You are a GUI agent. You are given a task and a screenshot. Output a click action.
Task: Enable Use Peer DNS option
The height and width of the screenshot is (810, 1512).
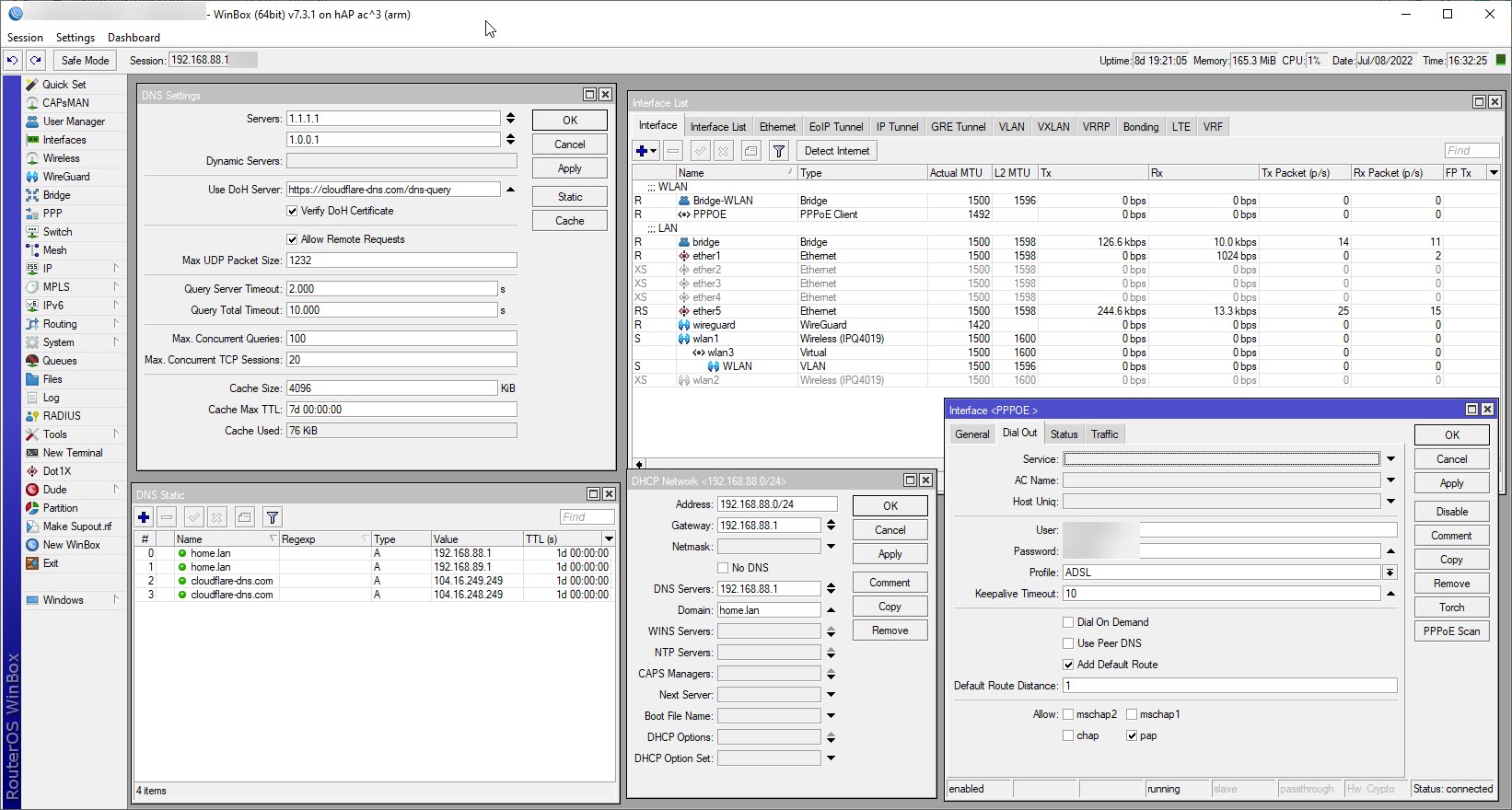click(1068, 643)
